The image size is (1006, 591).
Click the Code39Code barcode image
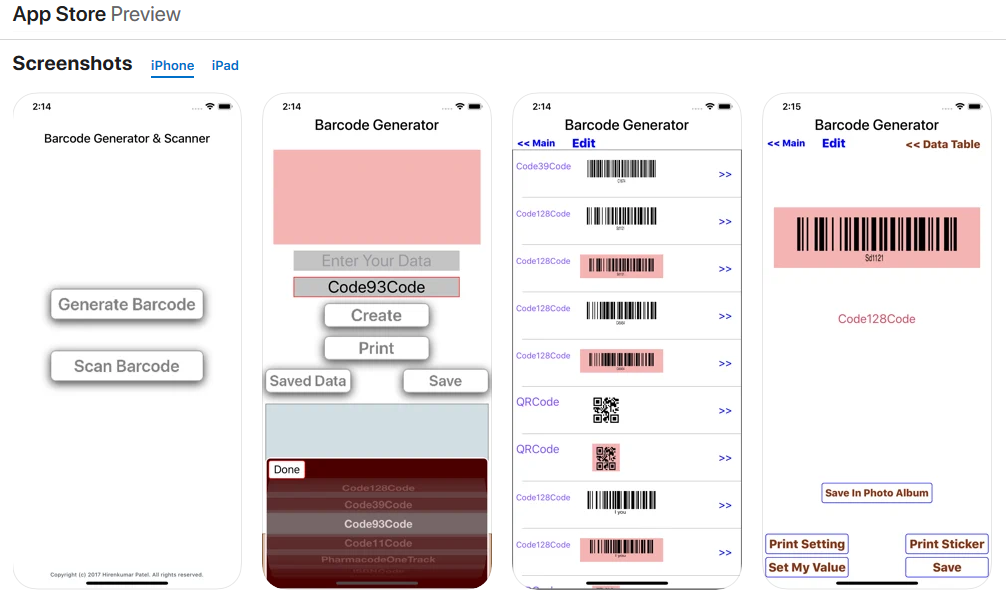621,171
